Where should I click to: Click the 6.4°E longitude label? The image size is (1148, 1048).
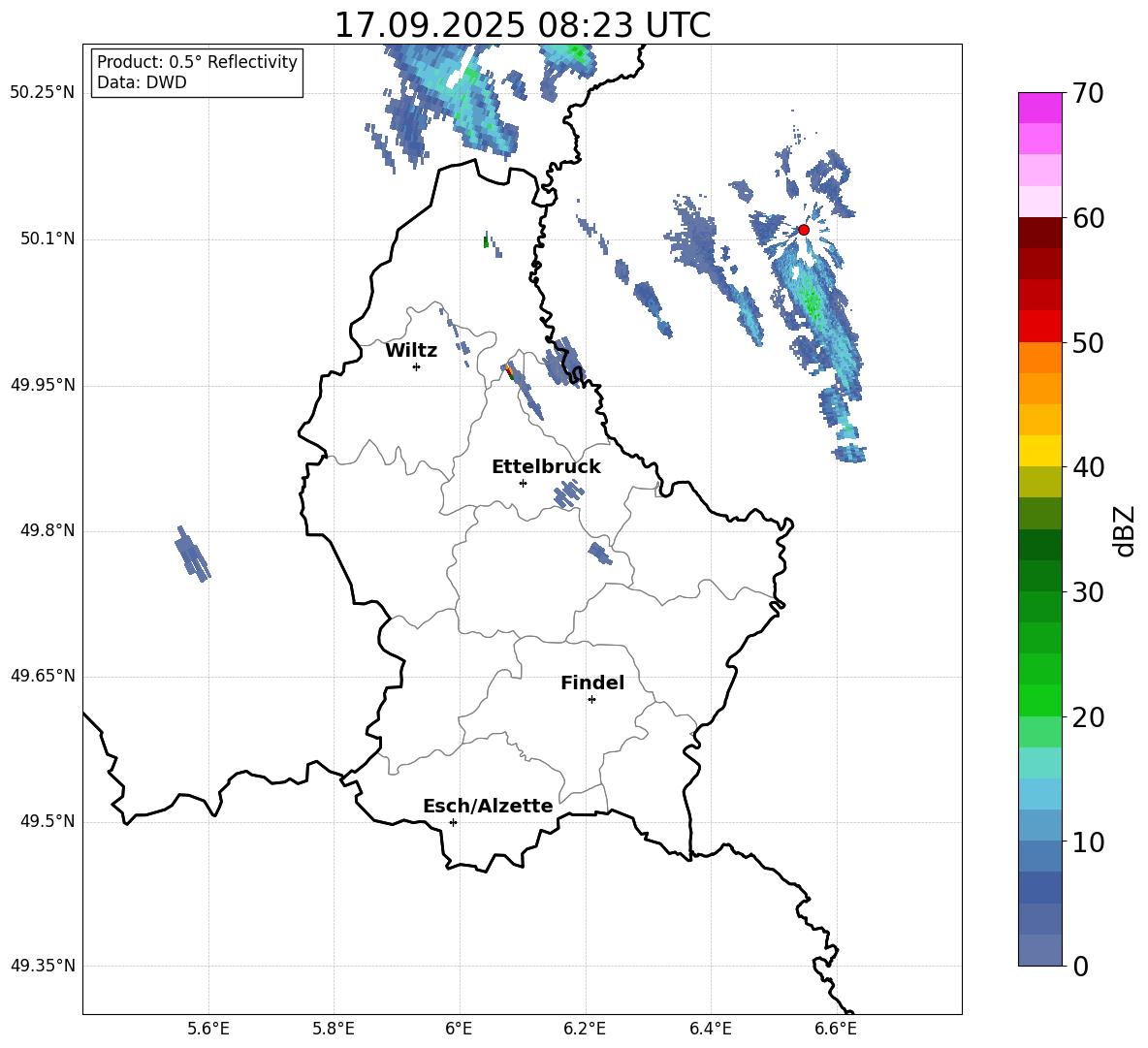pos(711,1029)
